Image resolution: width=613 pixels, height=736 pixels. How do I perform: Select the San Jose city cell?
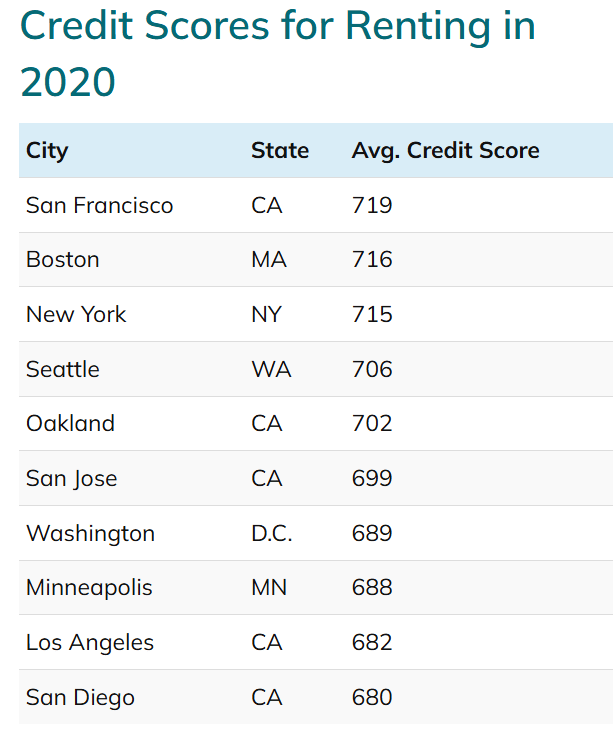(x=72, y=479)
